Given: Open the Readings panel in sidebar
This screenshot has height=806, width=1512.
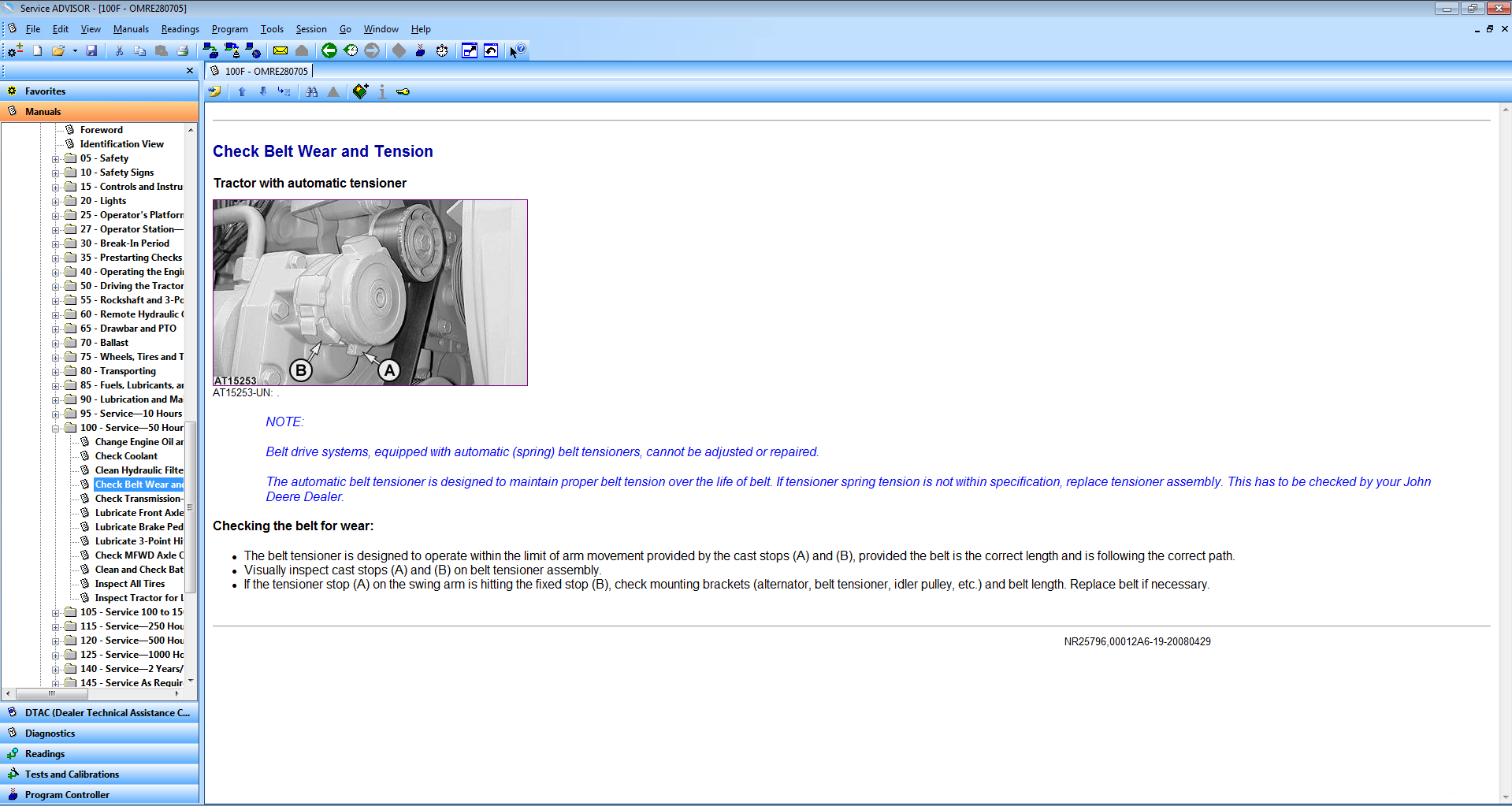Looking at the screenshot, I should tap(99, 754).
